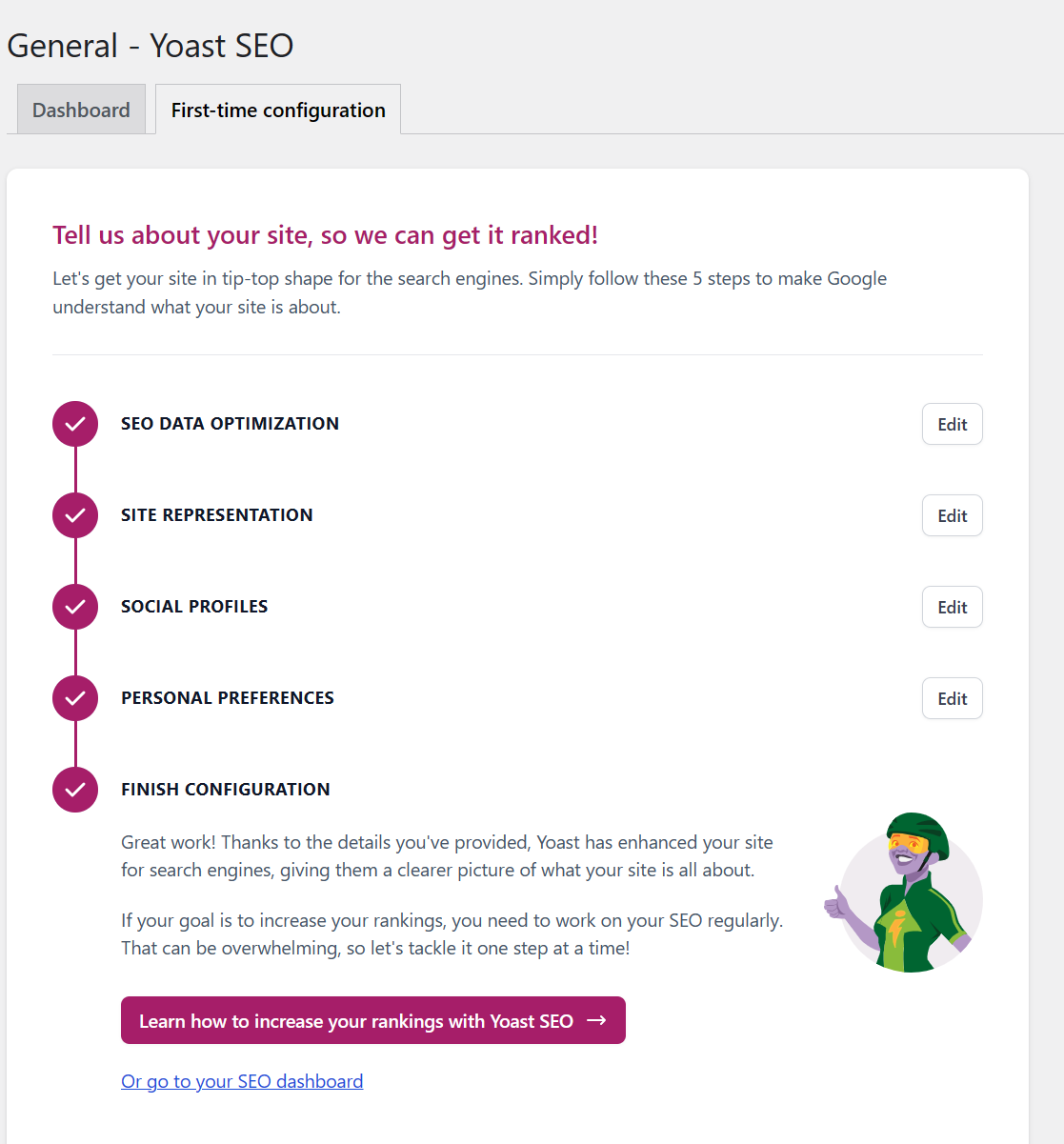Follow the Or go to your SEO dashboard link
This screenshot has width=1064, height=1144.
tap(242, 1081)
